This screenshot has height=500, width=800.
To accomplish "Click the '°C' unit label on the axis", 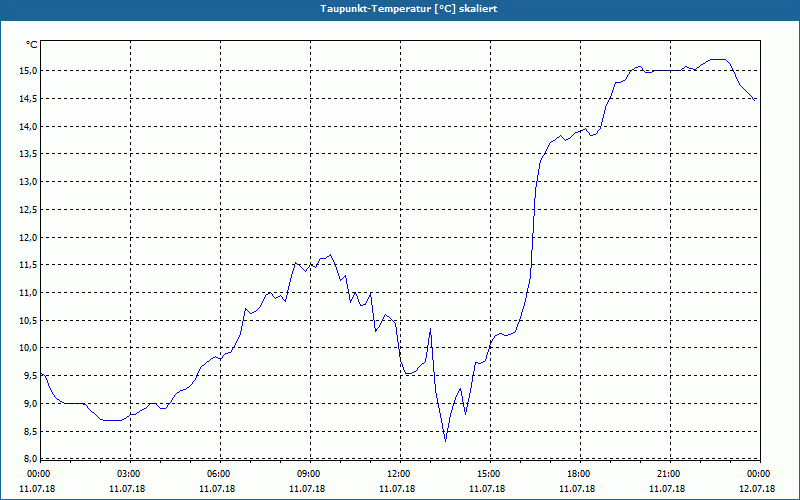I will (x=32, y=45).
